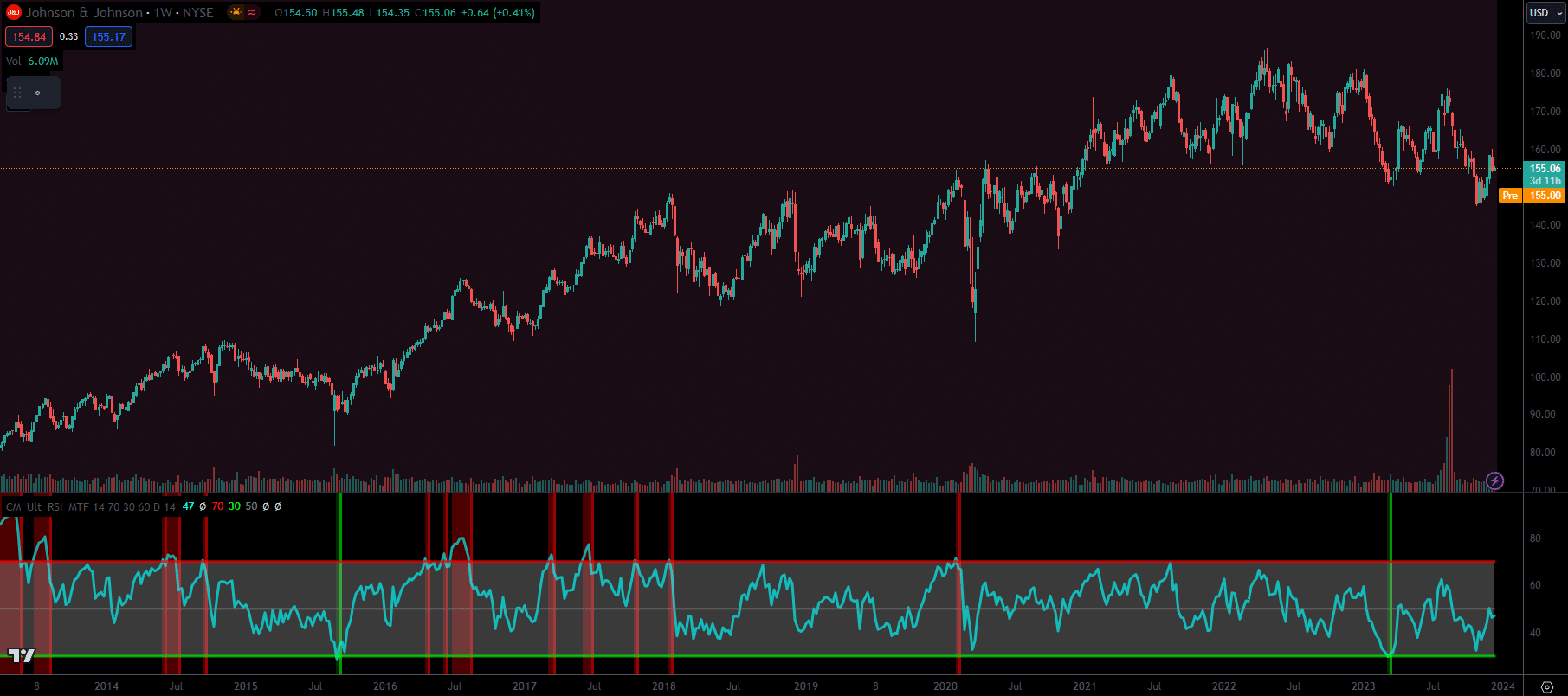The image size is (1568, 696).
Task: Click the 2023 label on the time axis
Action: point(1363,686)
